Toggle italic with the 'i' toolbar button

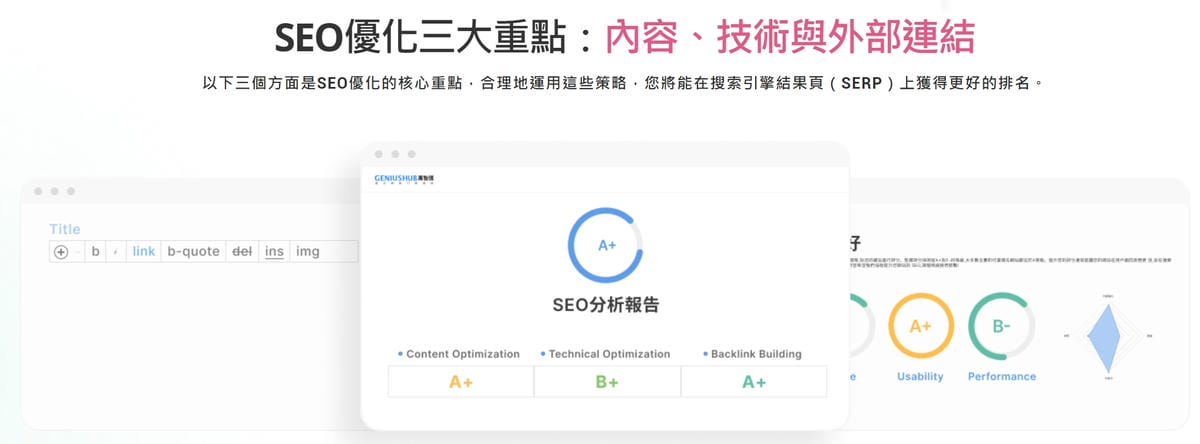(116, 252)
